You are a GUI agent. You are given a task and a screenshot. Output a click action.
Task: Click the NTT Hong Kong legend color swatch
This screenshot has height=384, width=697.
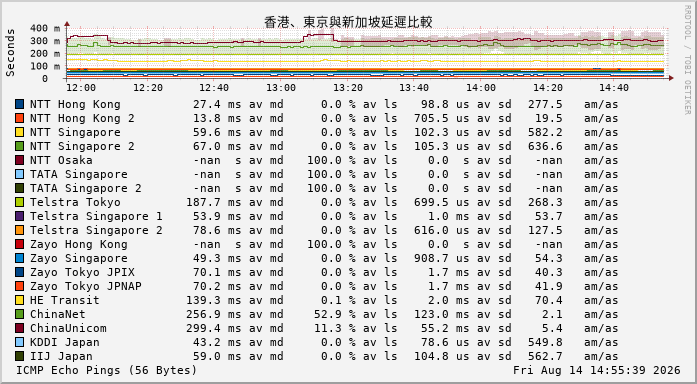pos(19,104)
